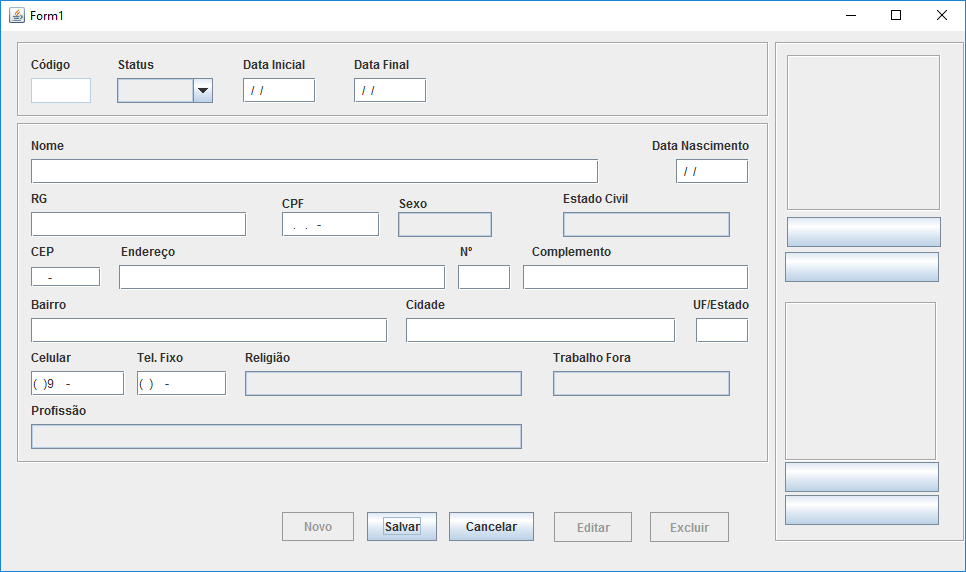Click the Endereço text field
This screenshot has width=966, height=572.
(x=282, y=277)
